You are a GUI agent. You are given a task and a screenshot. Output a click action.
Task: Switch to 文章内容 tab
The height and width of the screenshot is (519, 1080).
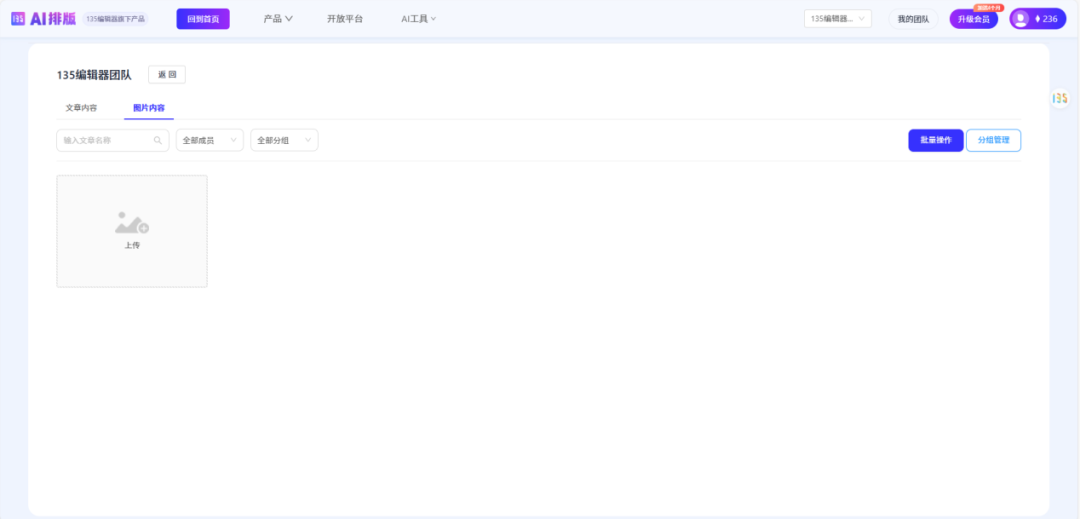(81, 108)
